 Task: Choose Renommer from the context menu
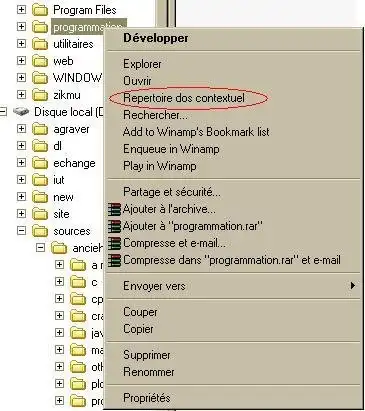click(233, 372)
